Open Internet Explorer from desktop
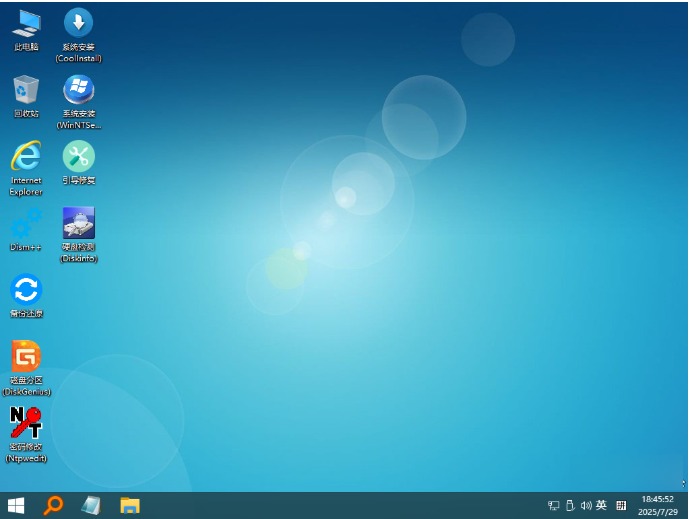The height and width of the screenshot is (519, 690). tap(26, 168)
